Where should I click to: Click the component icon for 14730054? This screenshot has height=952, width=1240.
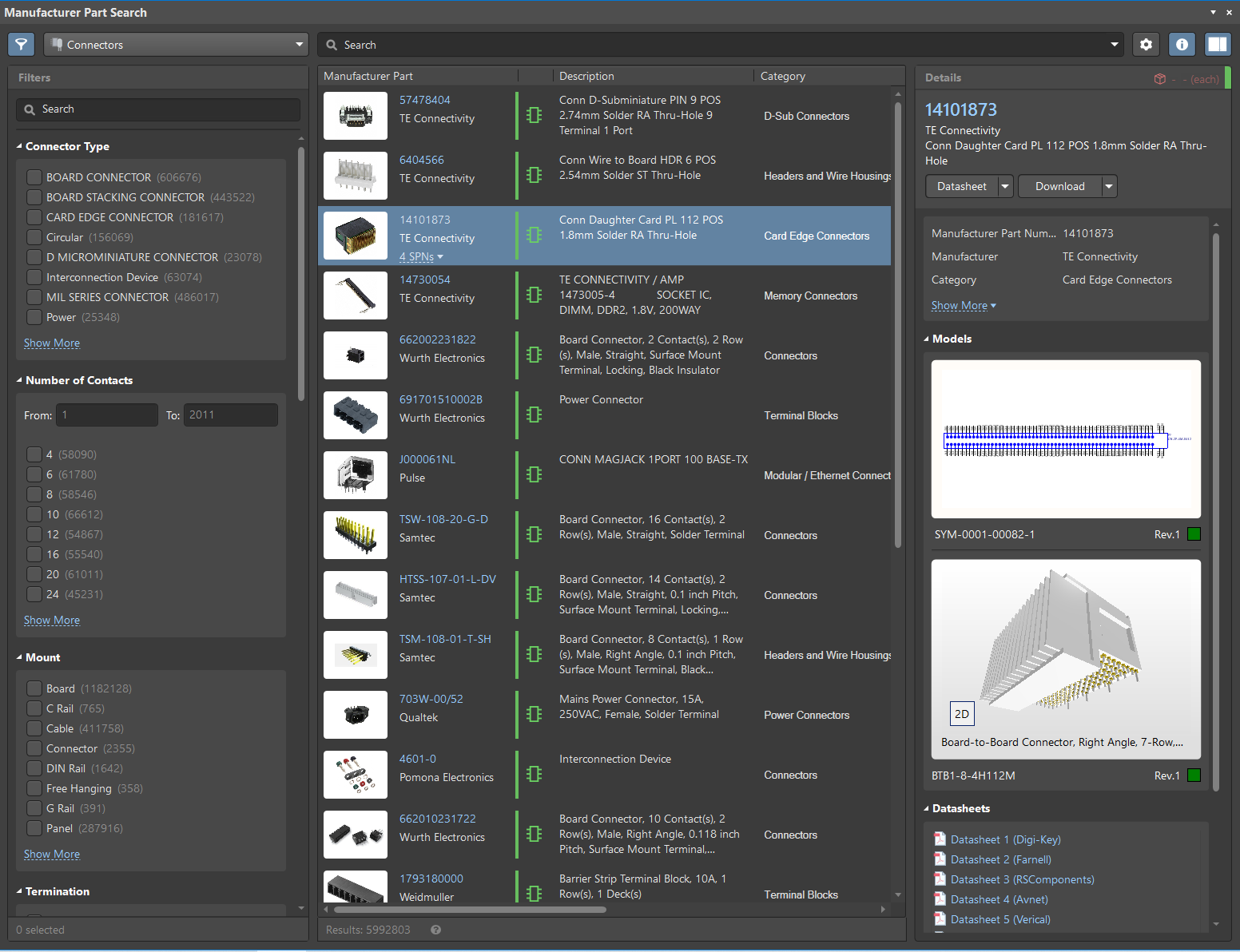[x=535, y=295]
